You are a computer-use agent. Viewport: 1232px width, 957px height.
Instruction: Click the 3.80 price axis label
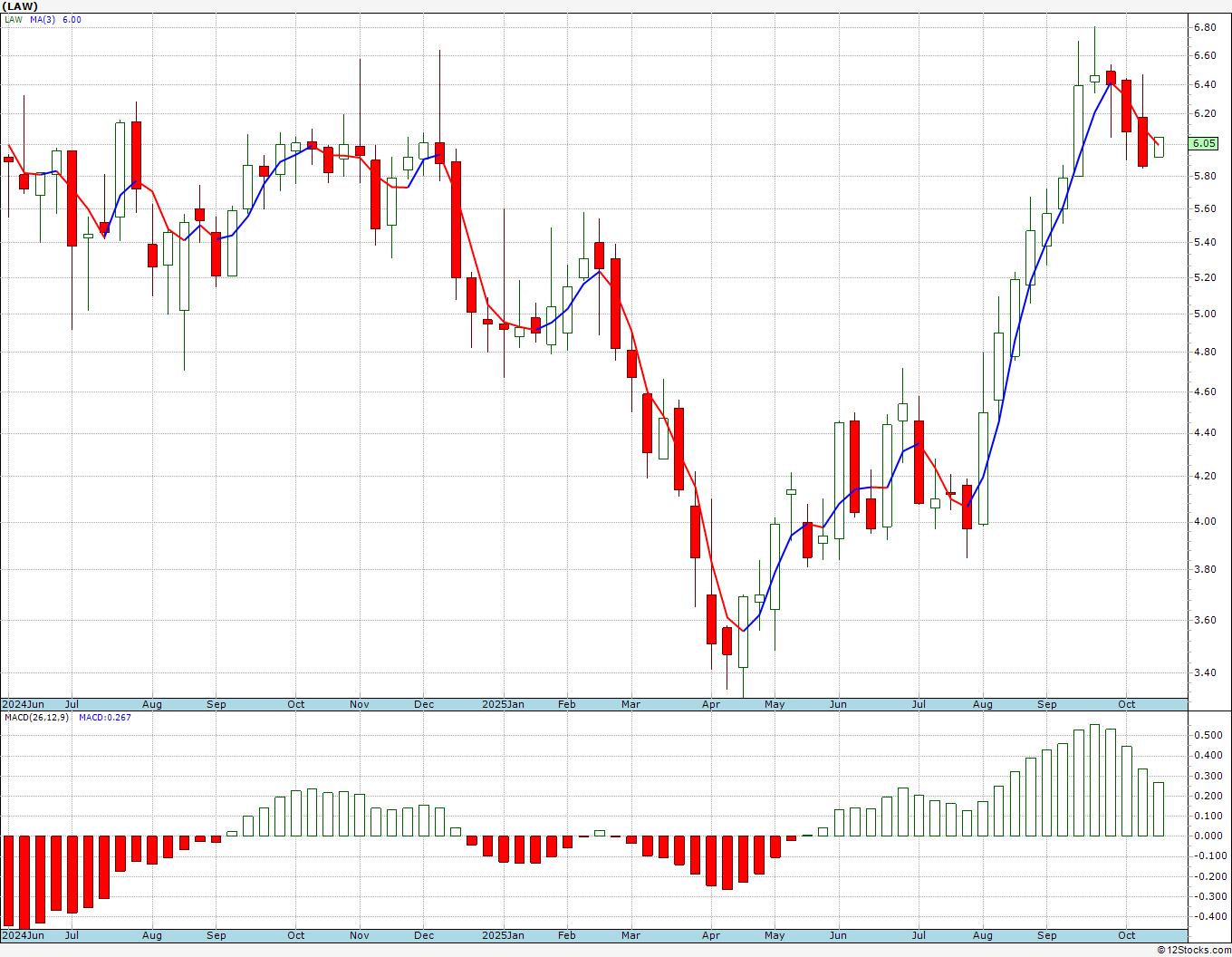(1204, 569)
